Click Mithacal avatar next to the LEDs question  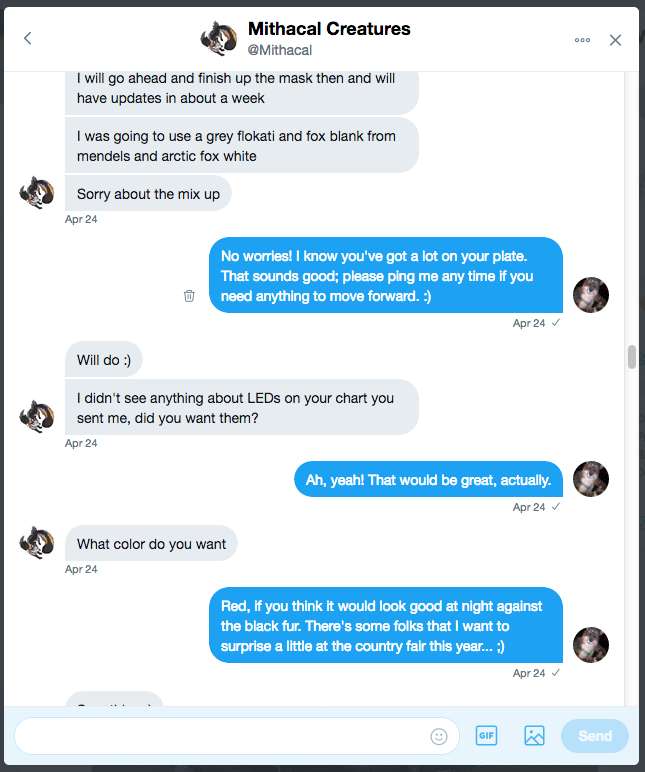point(37,415)
